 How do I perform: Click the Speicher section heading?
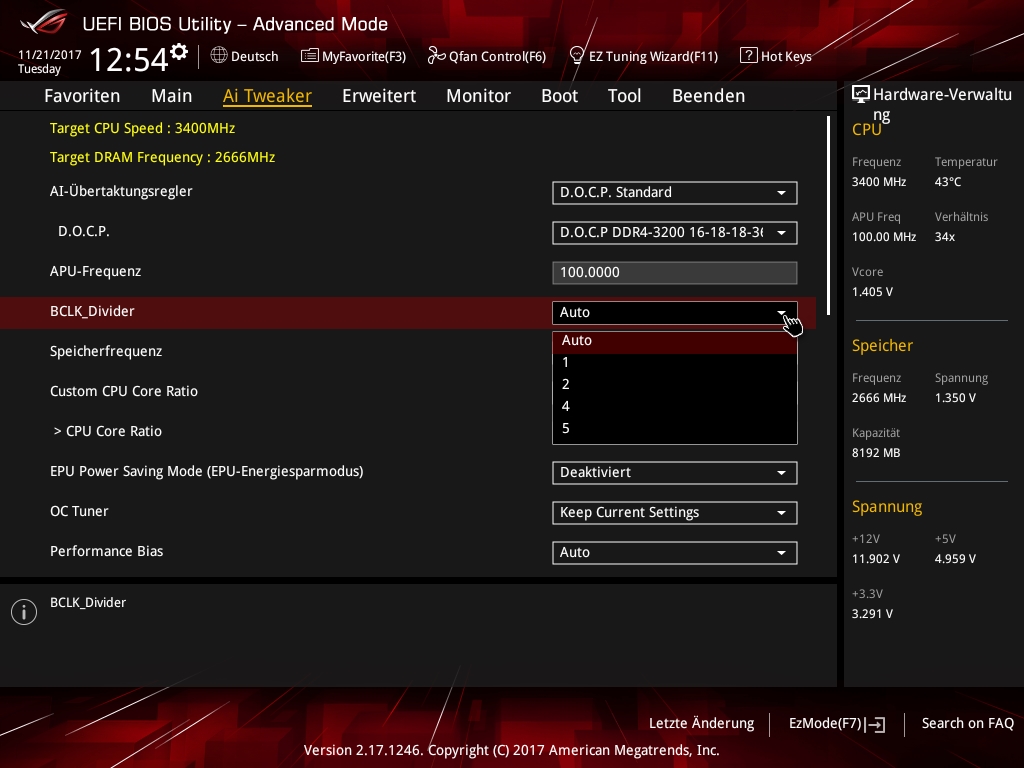point(882,345)
